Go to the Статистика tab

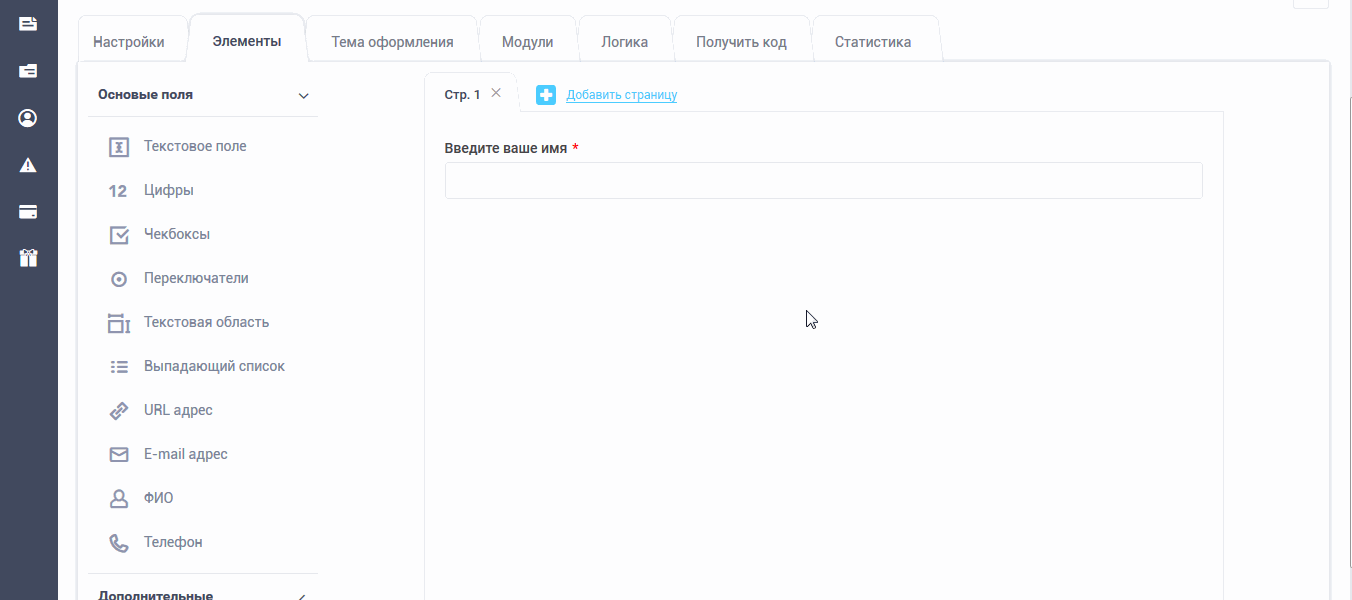pos(872,42)
